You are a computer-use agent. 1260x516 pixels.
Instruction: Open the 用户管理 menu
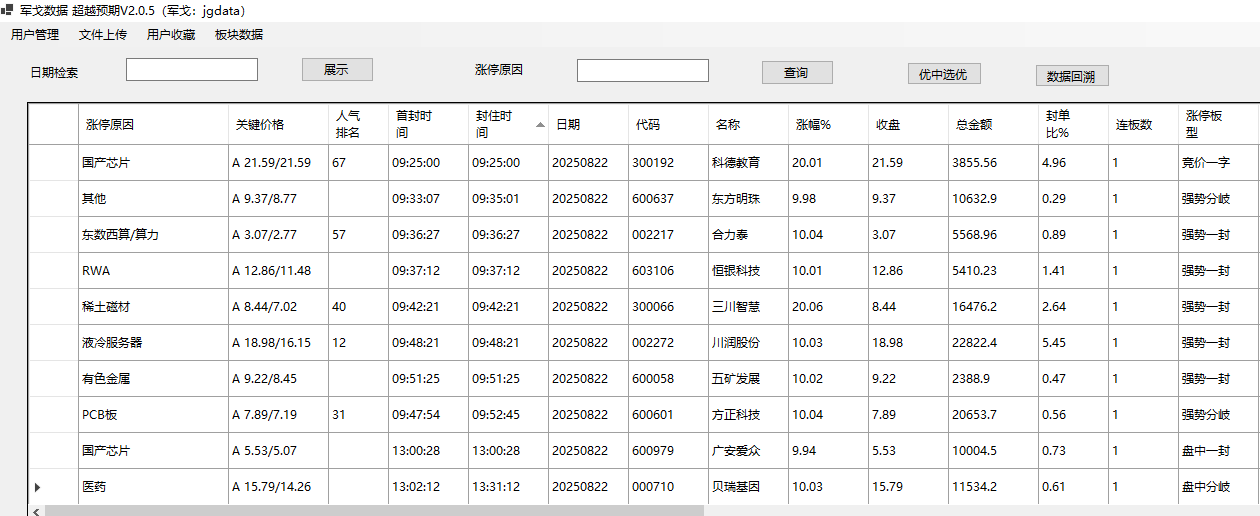35,35
